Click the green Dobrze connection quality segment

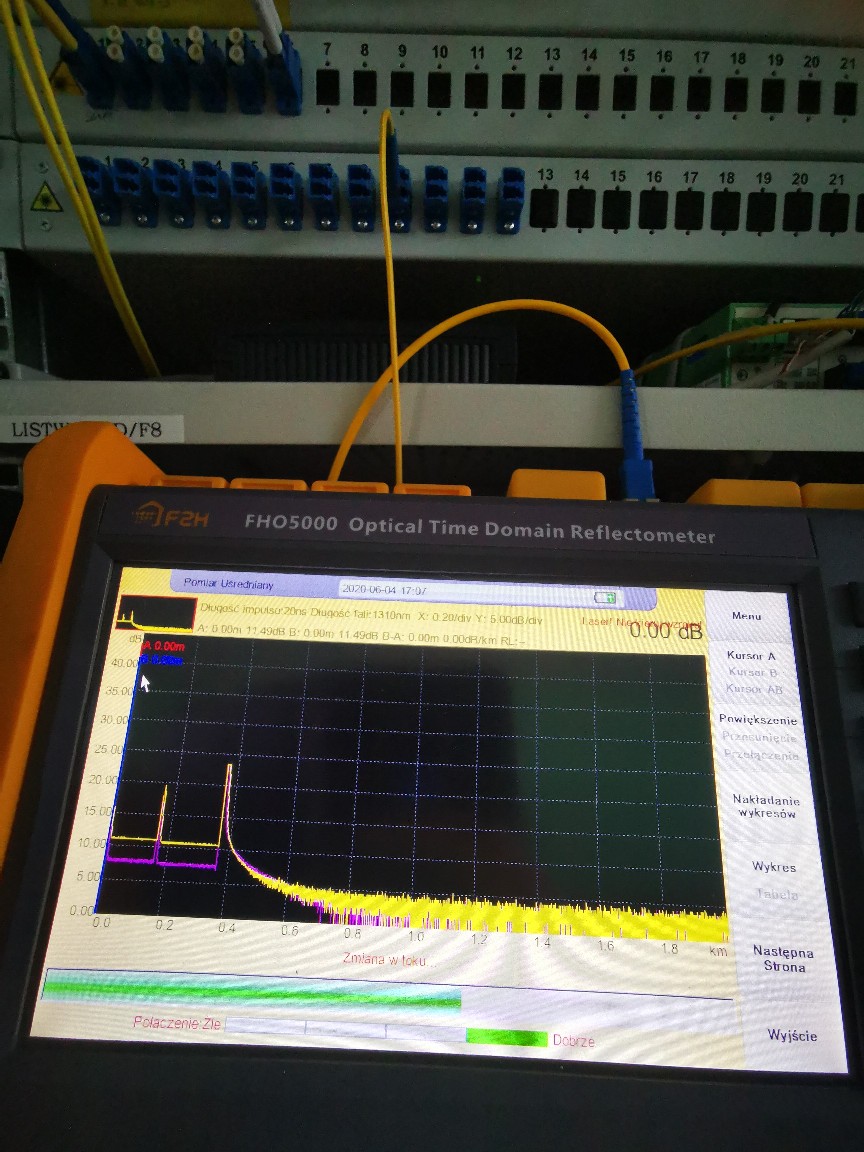507,1037
